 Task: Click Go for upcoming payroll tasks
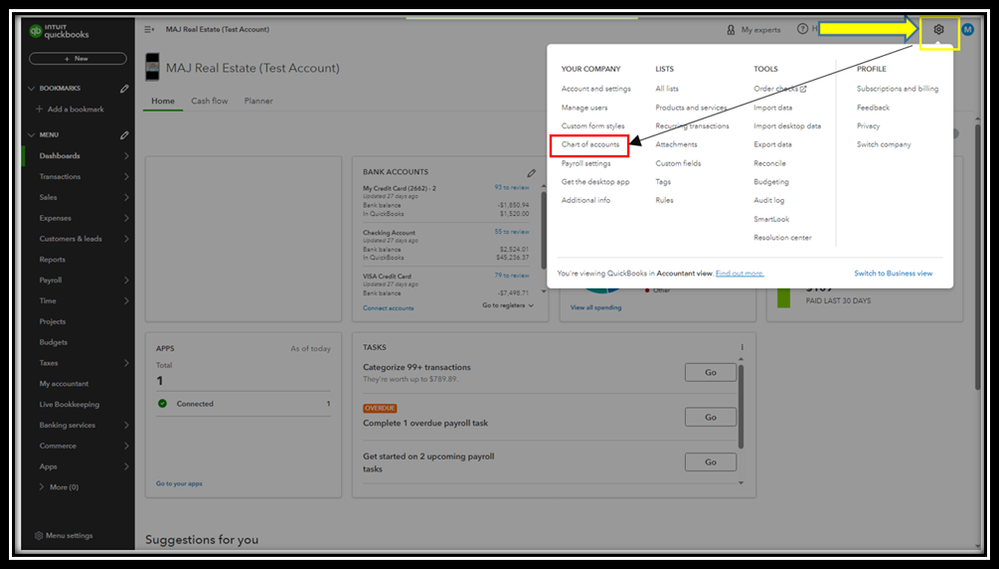point(710,462)
